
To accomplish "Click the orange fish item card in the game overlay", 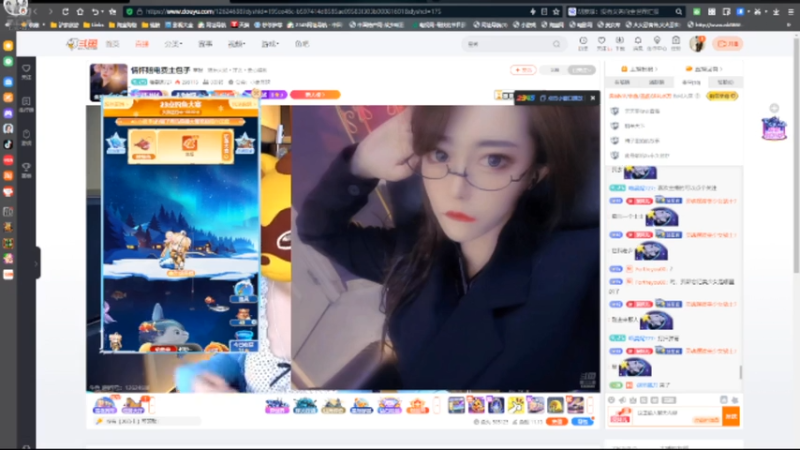I will click(142, 145).
